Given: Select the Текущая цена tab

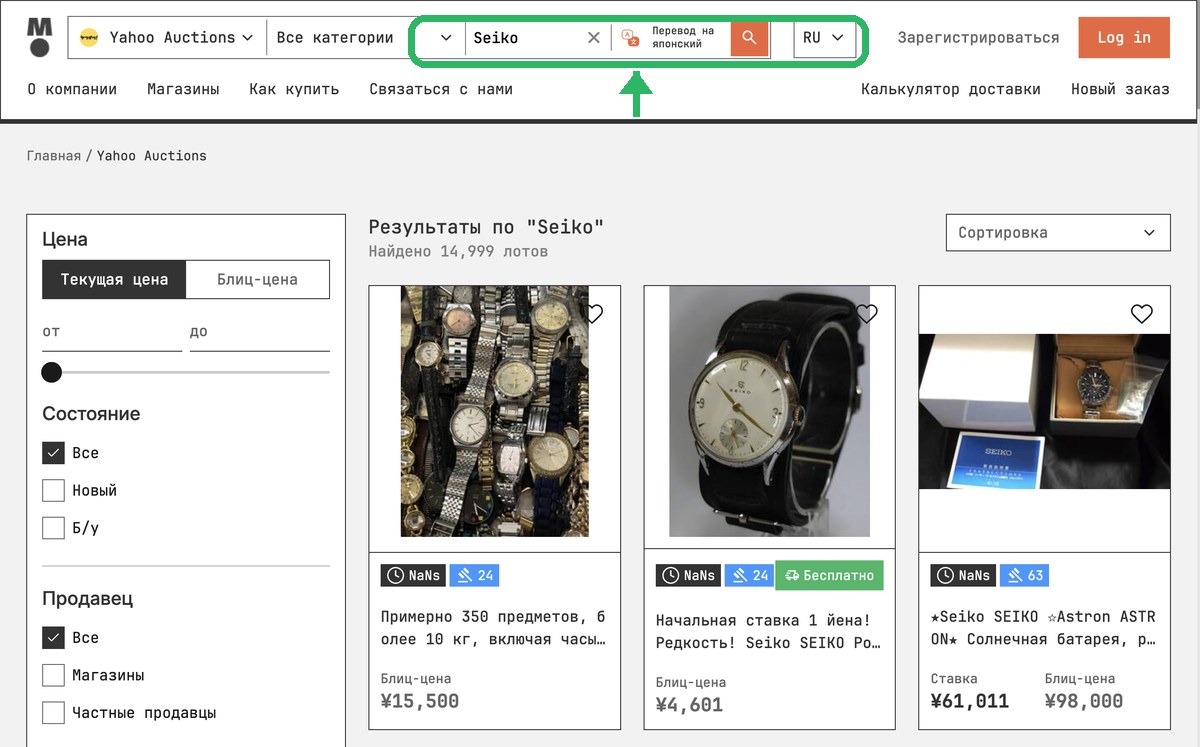Looking at the screenshot, I should pos(114,280).
